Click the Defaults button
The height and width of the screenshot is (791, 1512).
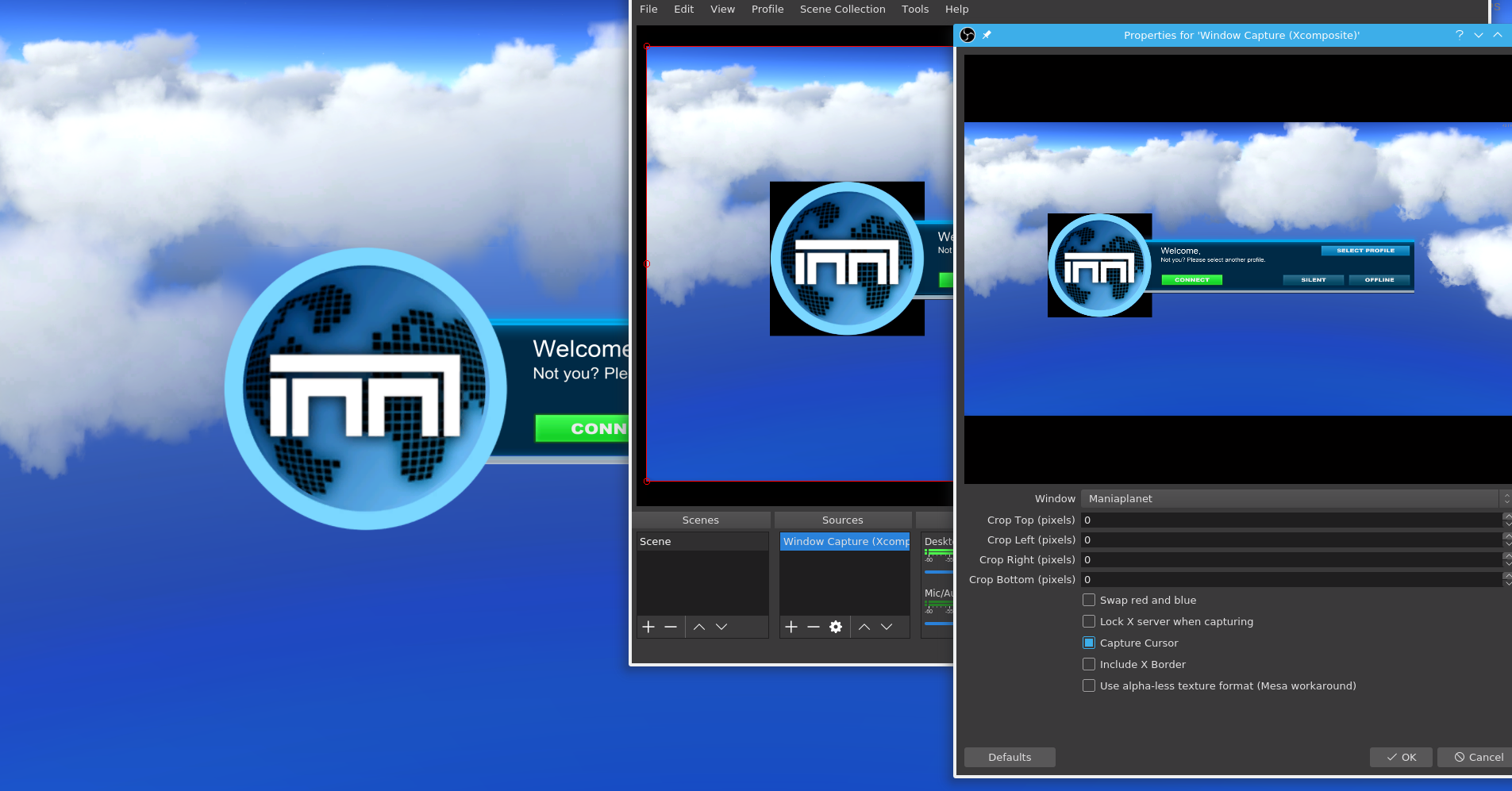click(1009, 757)
